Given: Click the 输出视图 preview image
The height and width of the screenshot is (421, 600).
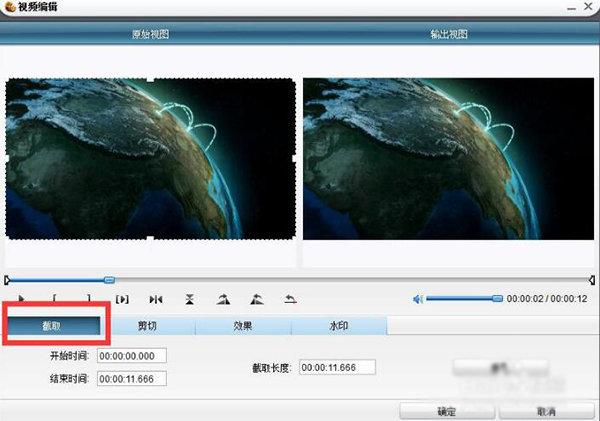Looking at the screenshot, I should click(x=448, y=159).
